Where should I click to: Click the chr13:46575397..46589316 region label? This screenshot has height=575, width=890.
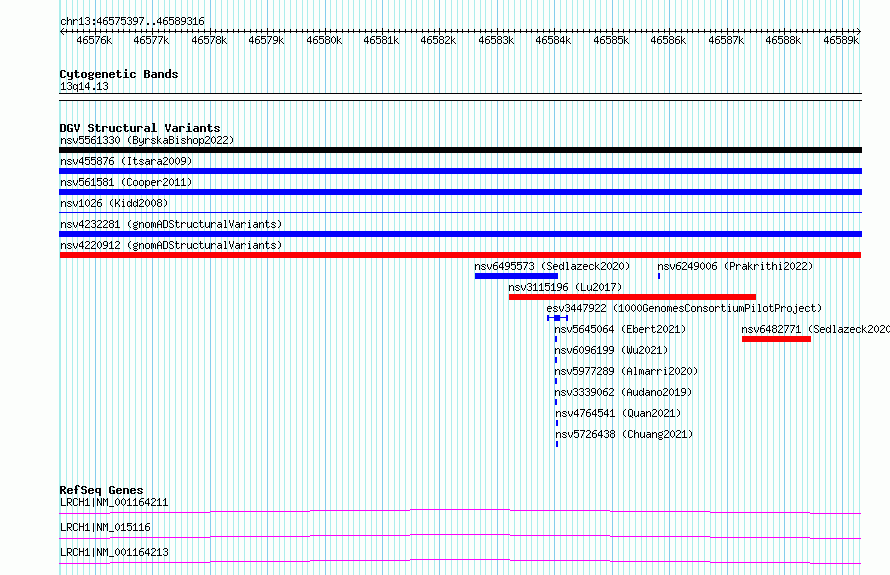click(132, 21)
